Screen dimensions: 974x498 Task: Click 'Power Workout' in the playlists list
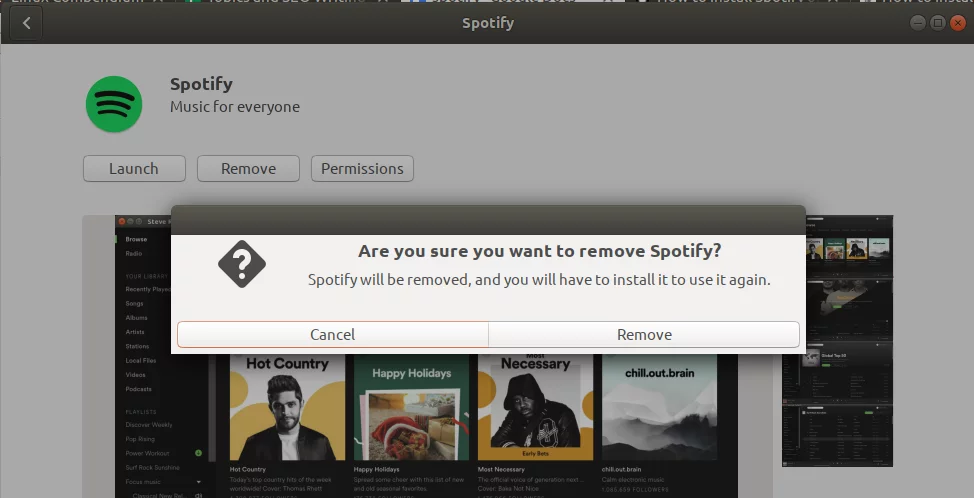pyautogui.click(x=147, y=453)
